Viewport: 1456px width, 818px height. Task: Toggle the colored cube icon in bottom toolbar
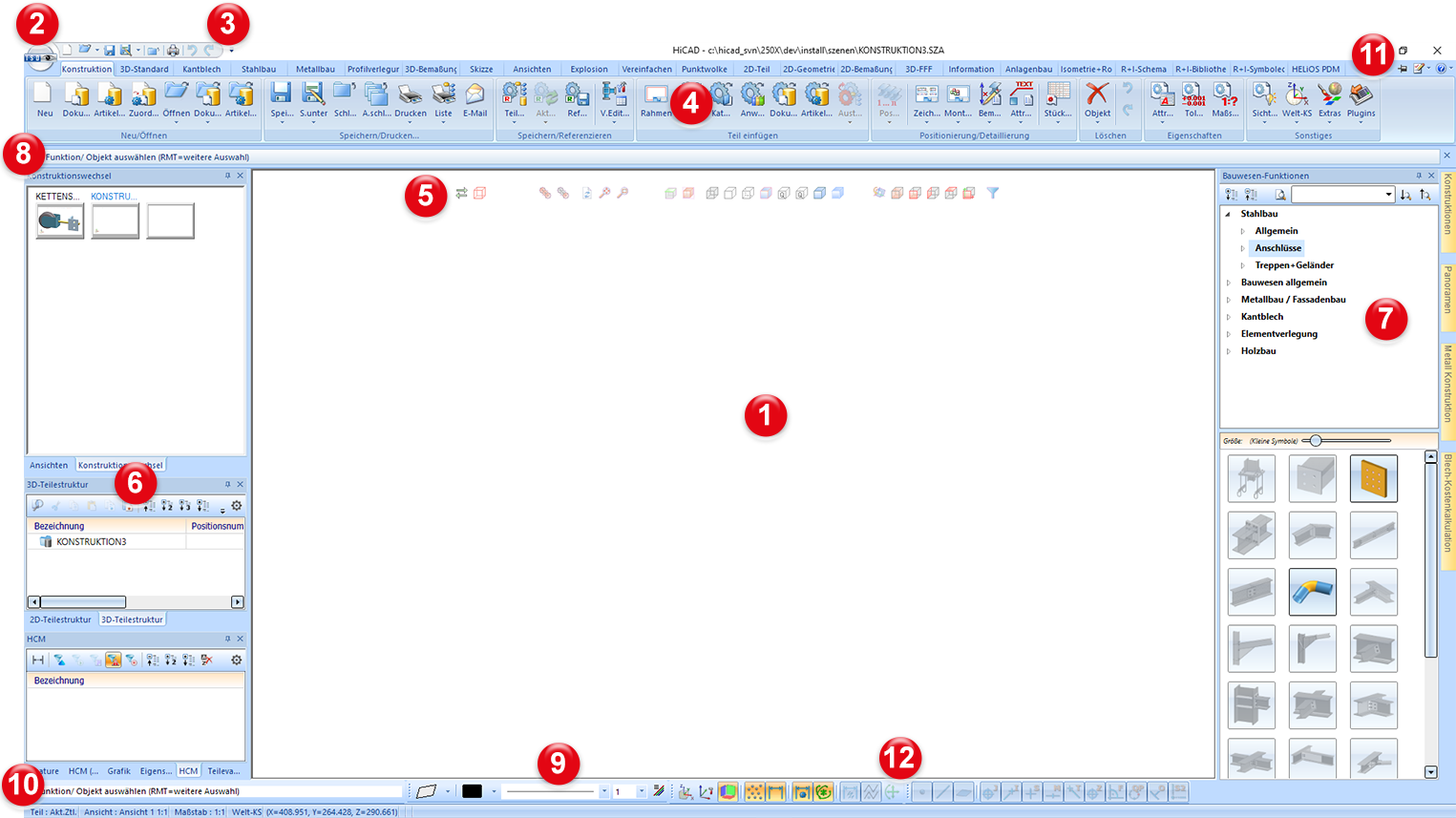tap(728, 791)
